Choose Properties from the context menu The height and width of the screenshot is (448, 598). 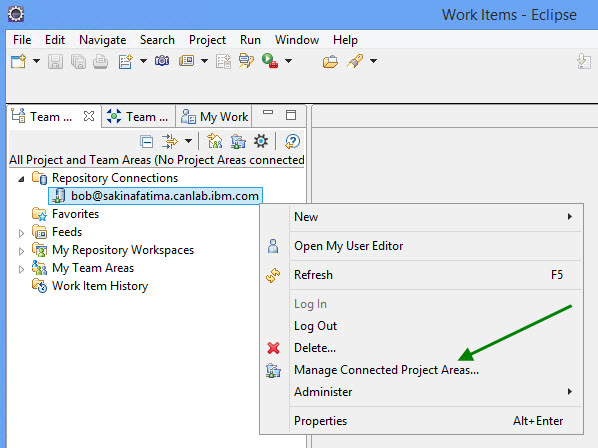click(x=422, y=421)
